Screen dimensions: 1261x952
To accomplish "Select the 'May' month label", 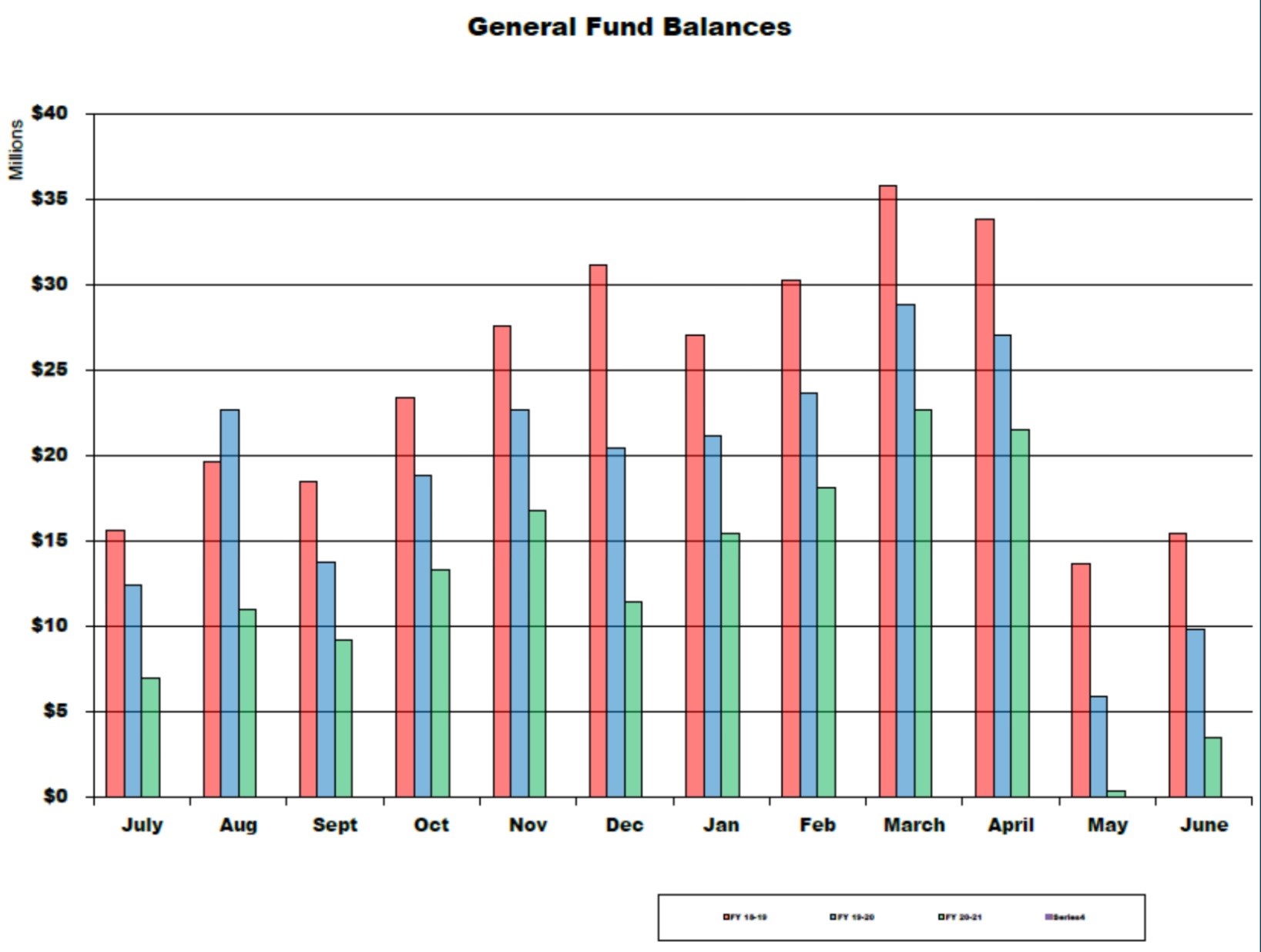I will [1108, 826].
